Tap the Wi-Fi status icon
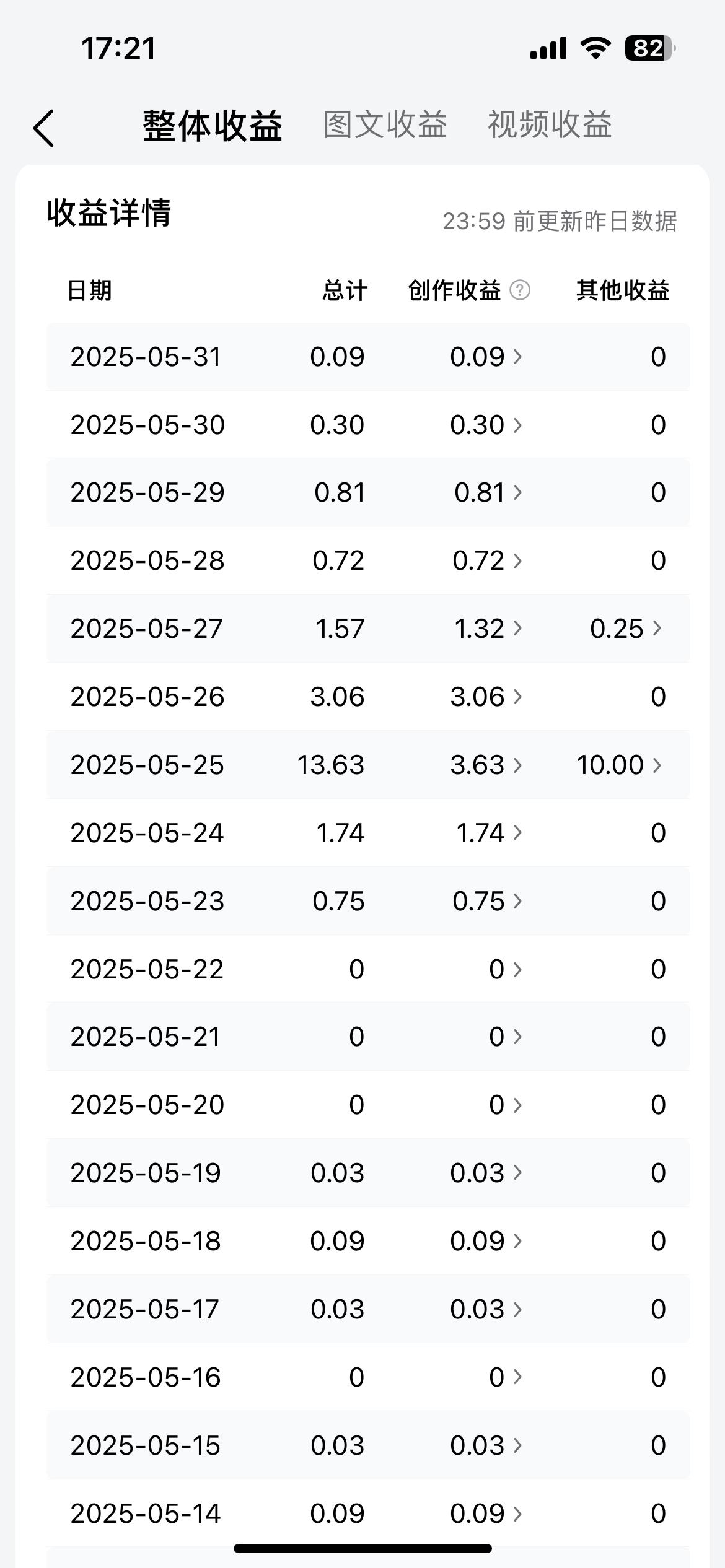 click(595, 48)
